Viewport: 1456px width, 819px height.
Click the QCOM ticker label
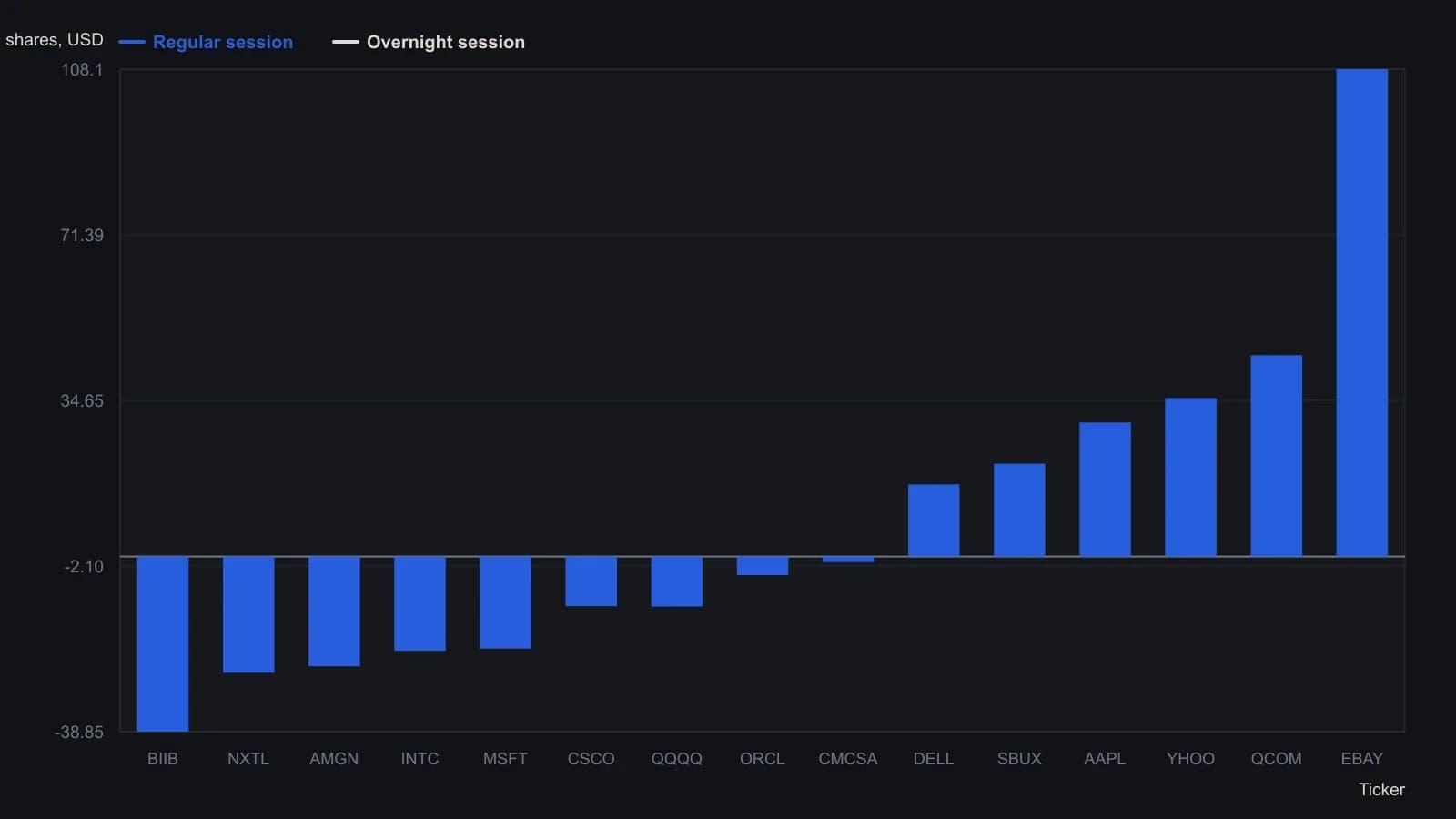[x=1277, y=759]
